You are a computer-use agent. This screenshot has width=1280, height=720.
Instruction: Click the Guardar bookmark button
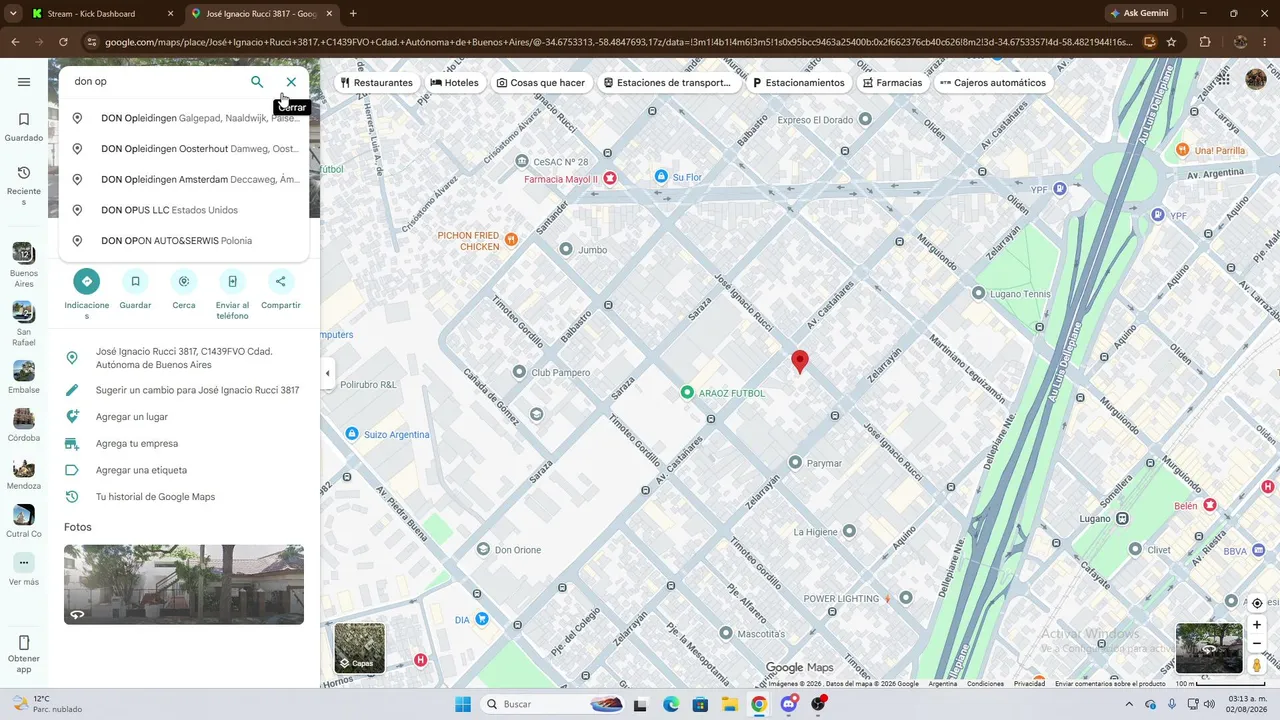[x=135, y=282]
